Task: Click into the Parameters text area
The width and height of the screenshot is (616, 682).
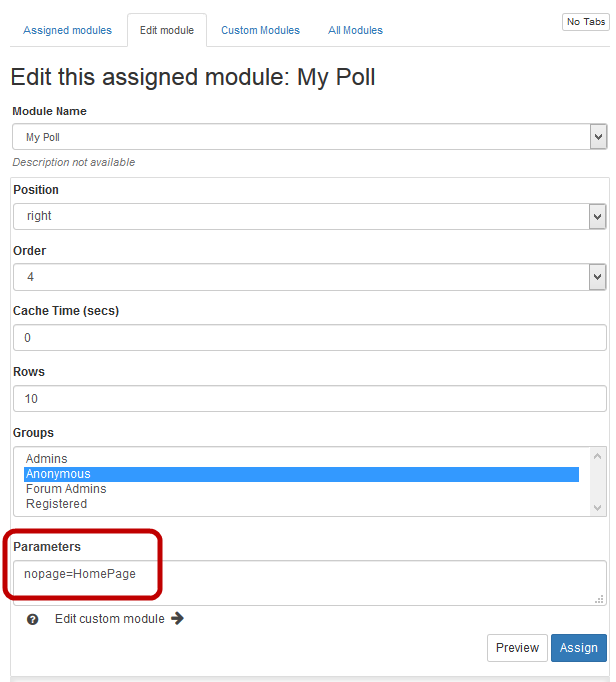Action: 309,582
